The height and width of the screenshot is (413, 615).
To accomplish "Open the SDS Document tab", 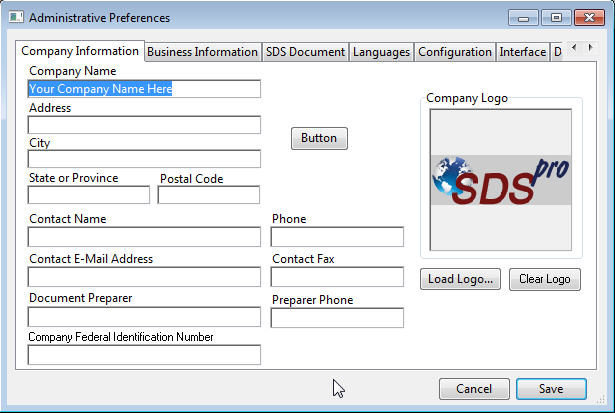I will click(x=305, y=52).
